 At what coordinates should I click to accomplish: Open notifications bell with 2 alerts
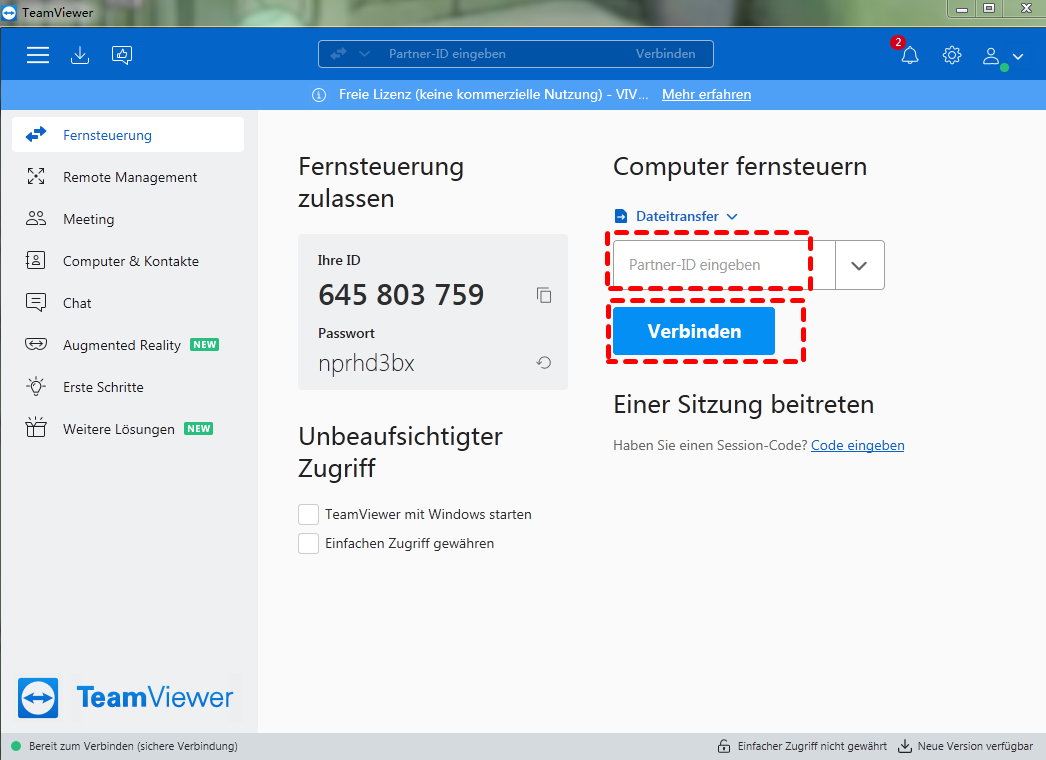pos(909,55)
